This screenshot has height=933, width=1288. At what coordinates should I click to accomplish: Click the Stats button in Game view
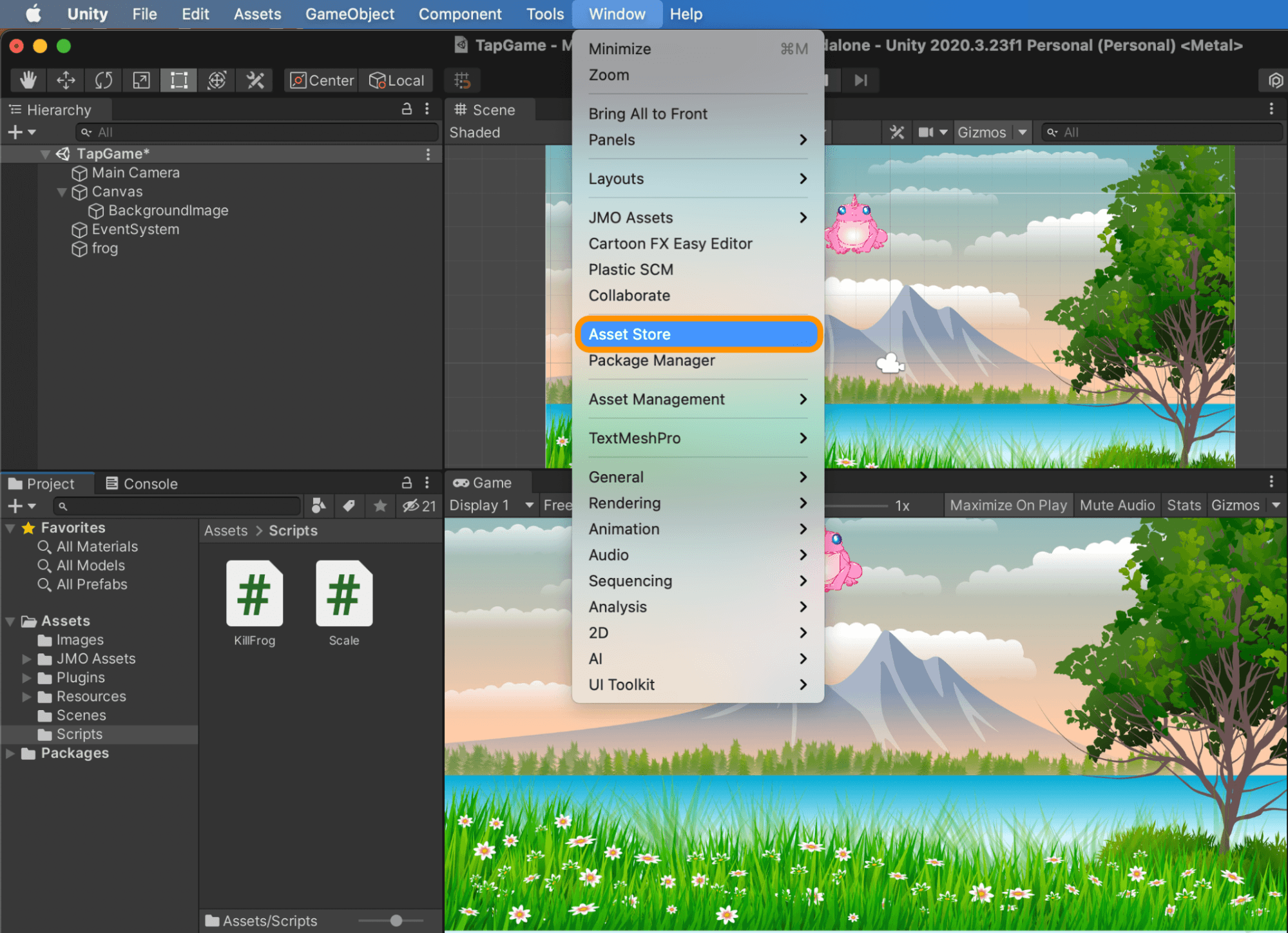click(x=1184, y=505)
